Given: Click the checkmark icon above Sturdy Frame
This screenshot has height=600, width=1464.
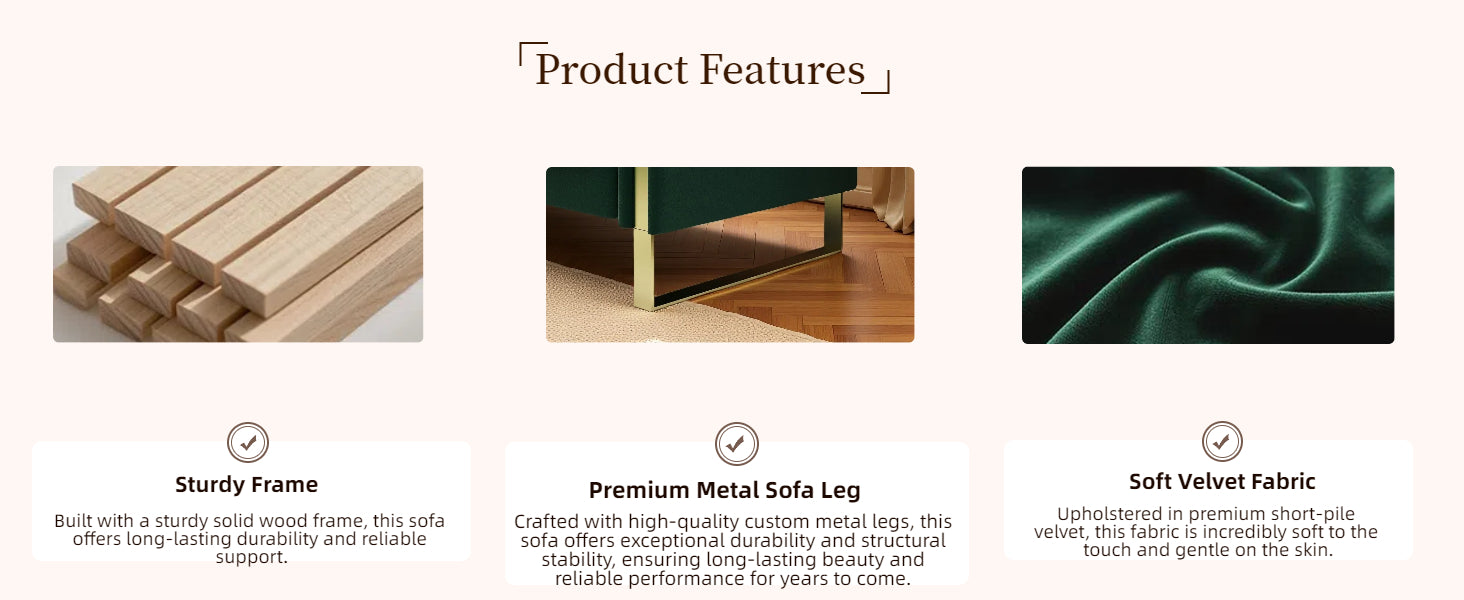Looking at the screenshot, I should pyautogui.click(x=248, y=442).
